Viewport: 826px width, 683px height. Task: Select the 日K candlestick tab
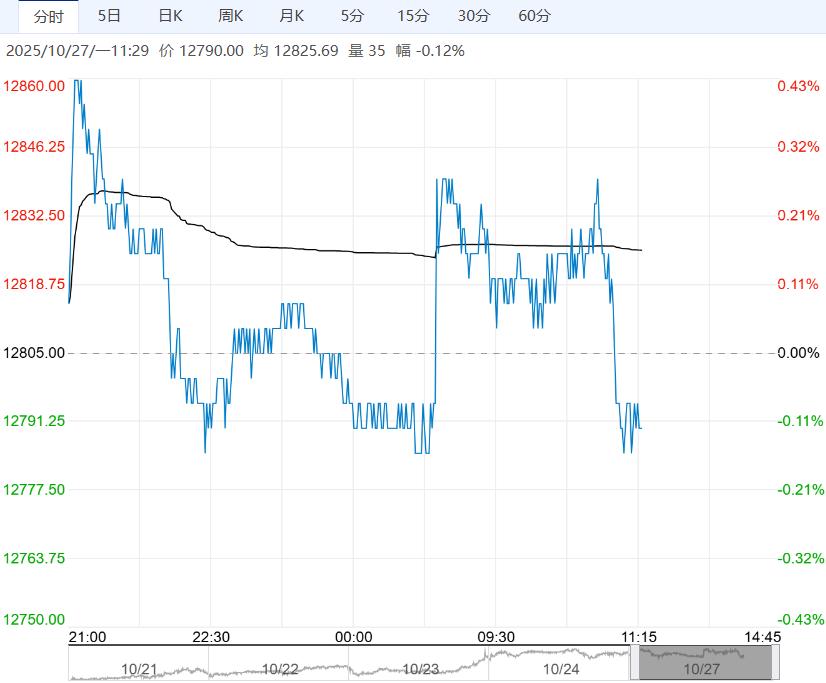[x=171, y=16]
